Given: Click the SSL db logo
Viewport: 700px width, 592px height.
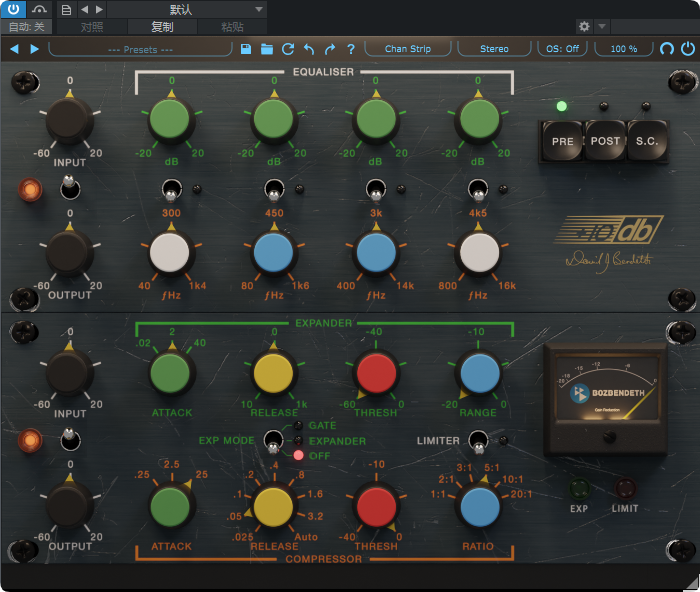Looking at the screenshot, I should 609,229.
